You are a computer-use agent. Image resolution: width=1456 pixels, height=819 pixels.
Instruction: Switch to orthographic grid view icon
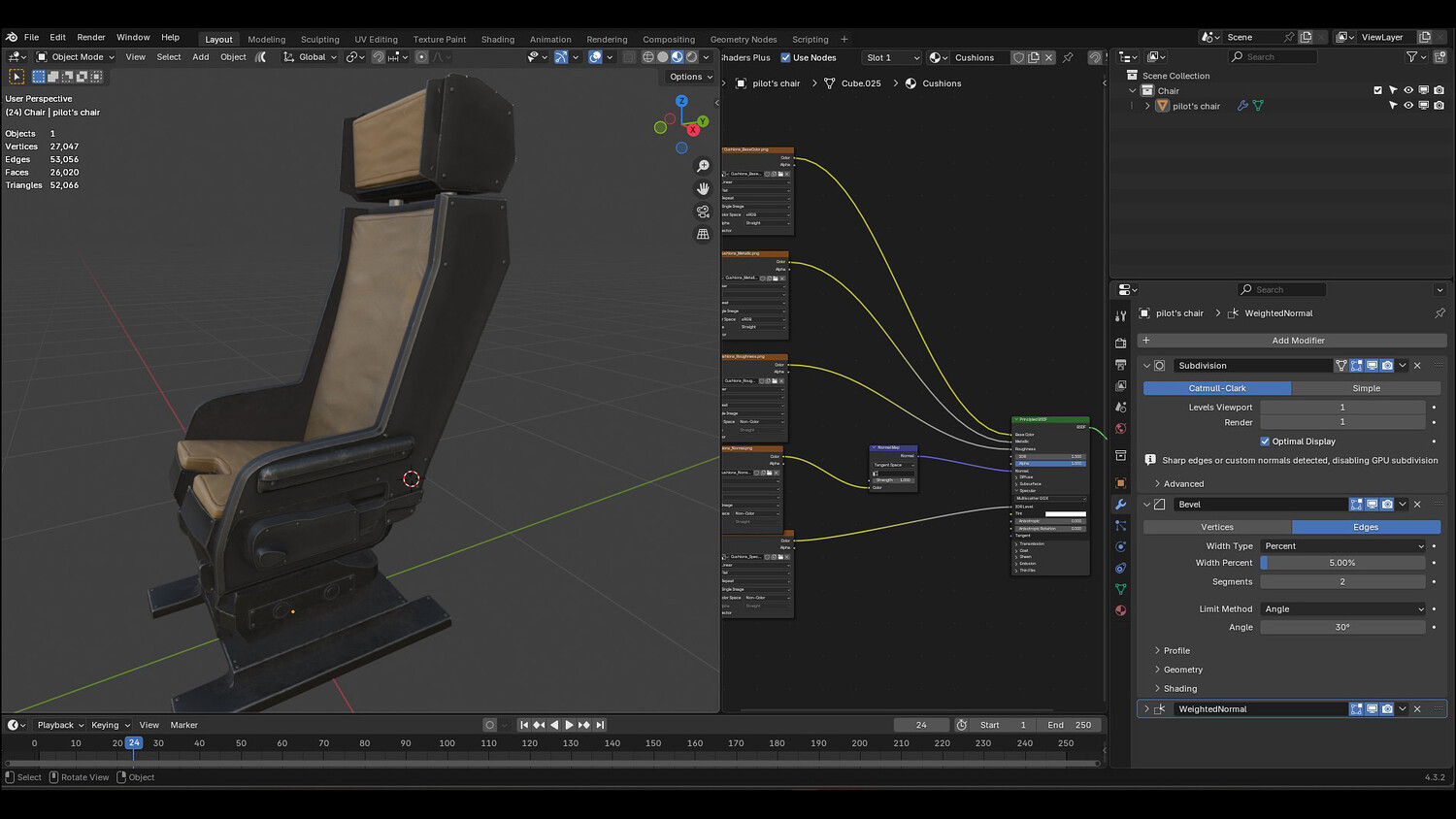coord(703,234)
